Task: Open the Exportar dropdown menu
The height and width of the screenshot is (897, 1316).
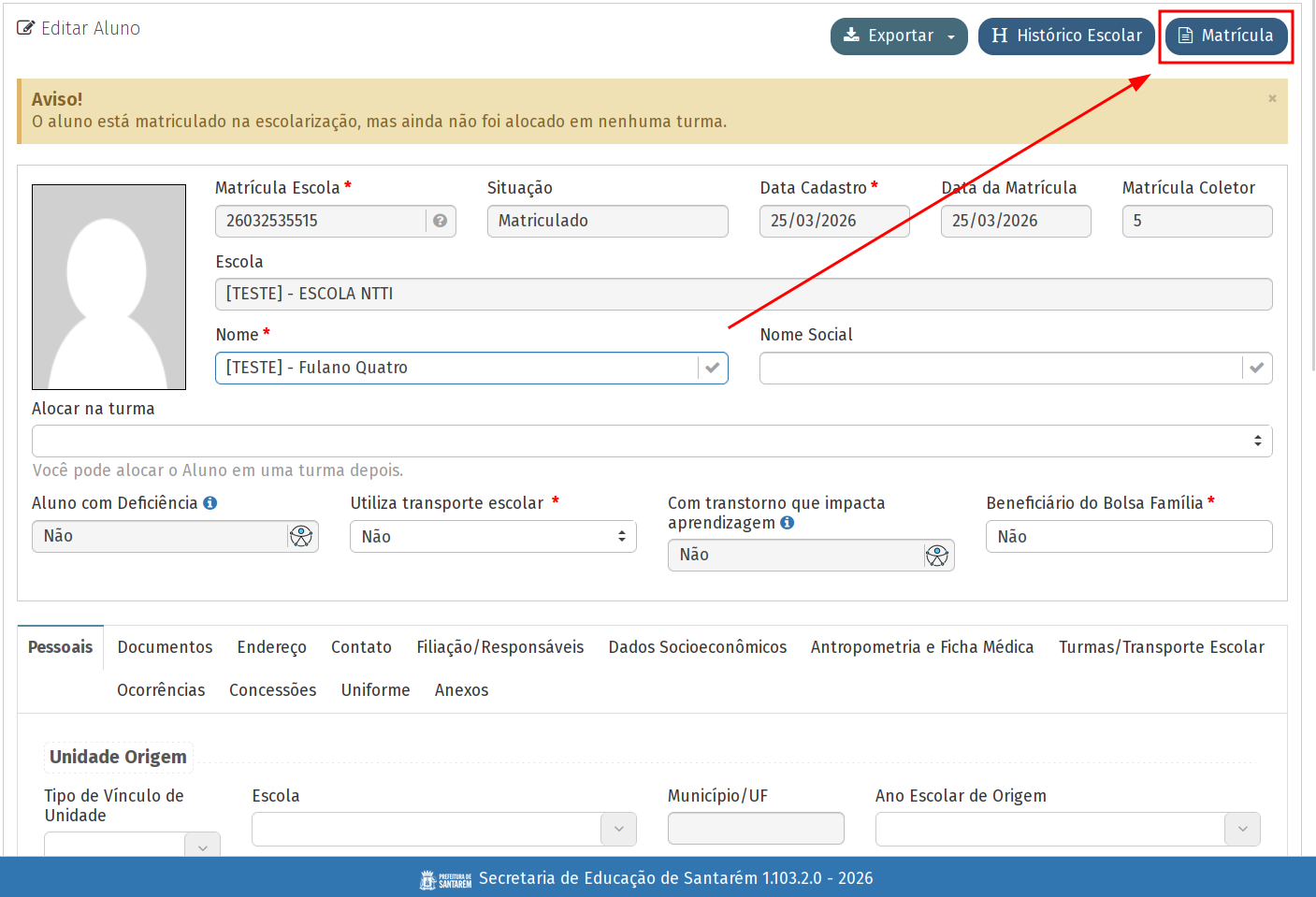Action: 899,36
